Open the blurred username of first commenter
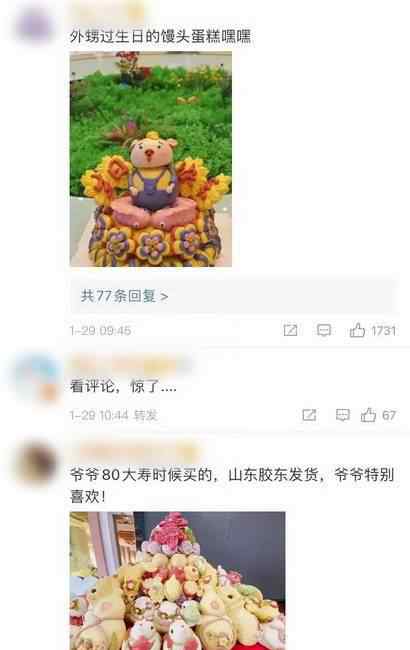Viewport: 410px width, 650px height. [107, 13]
